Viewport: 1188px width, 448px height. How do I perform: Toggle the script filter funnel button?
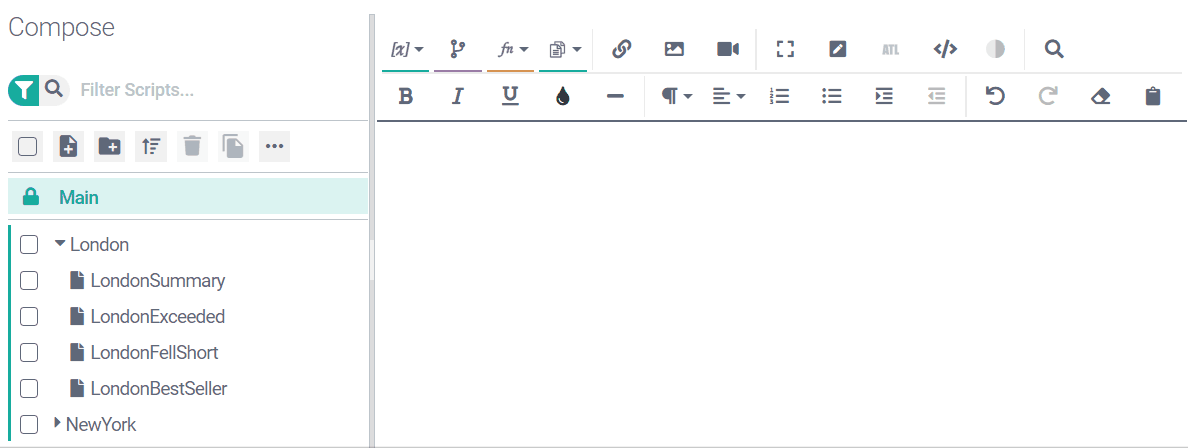(x=23, y=90)
